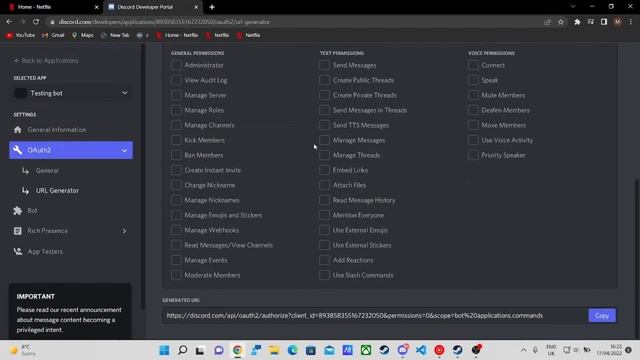Open the General Information home icon
Screen dimensions: 640x360
pyautogui.click(x=18, y=130)
